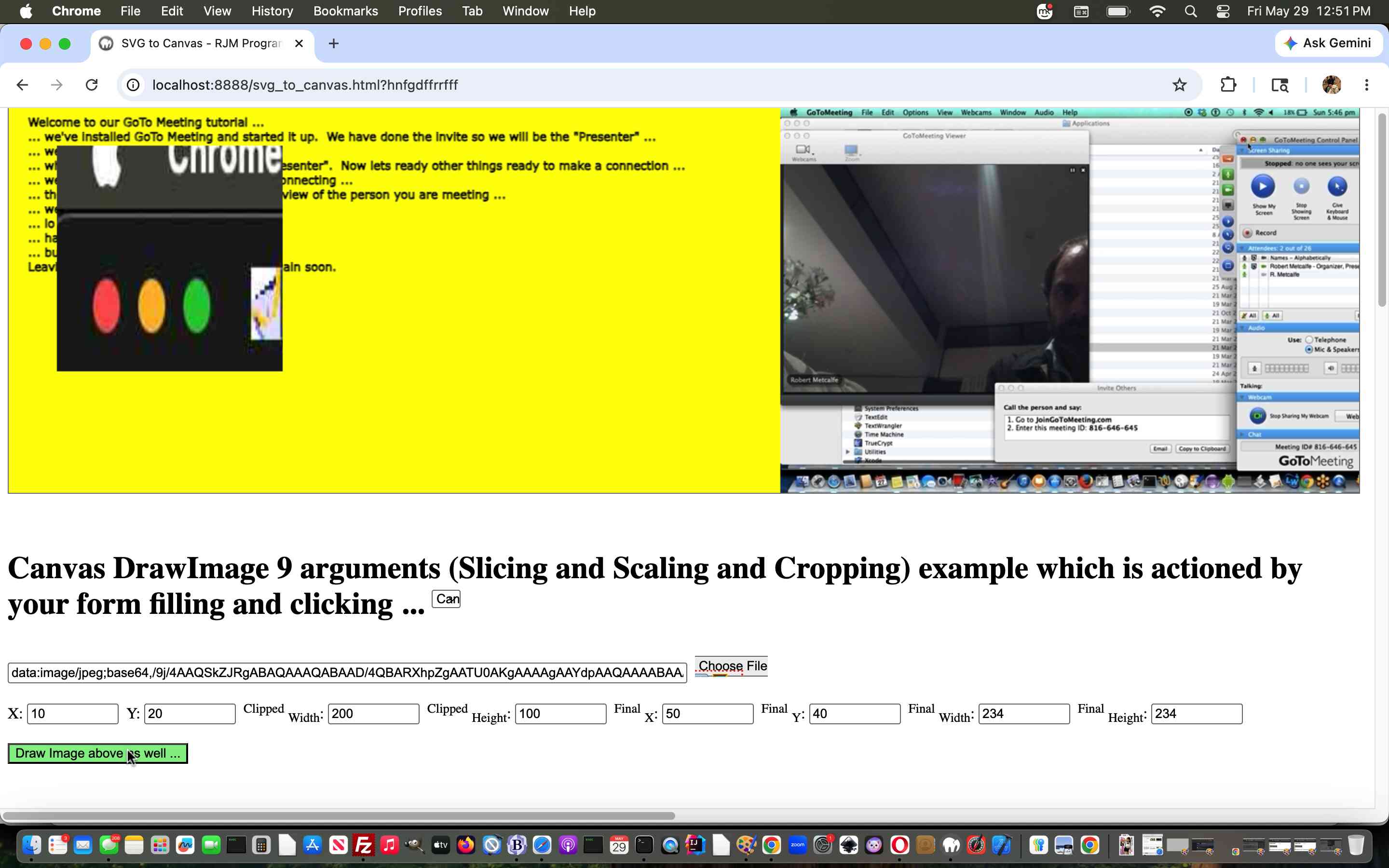Open the File menu

click(130, 11)
